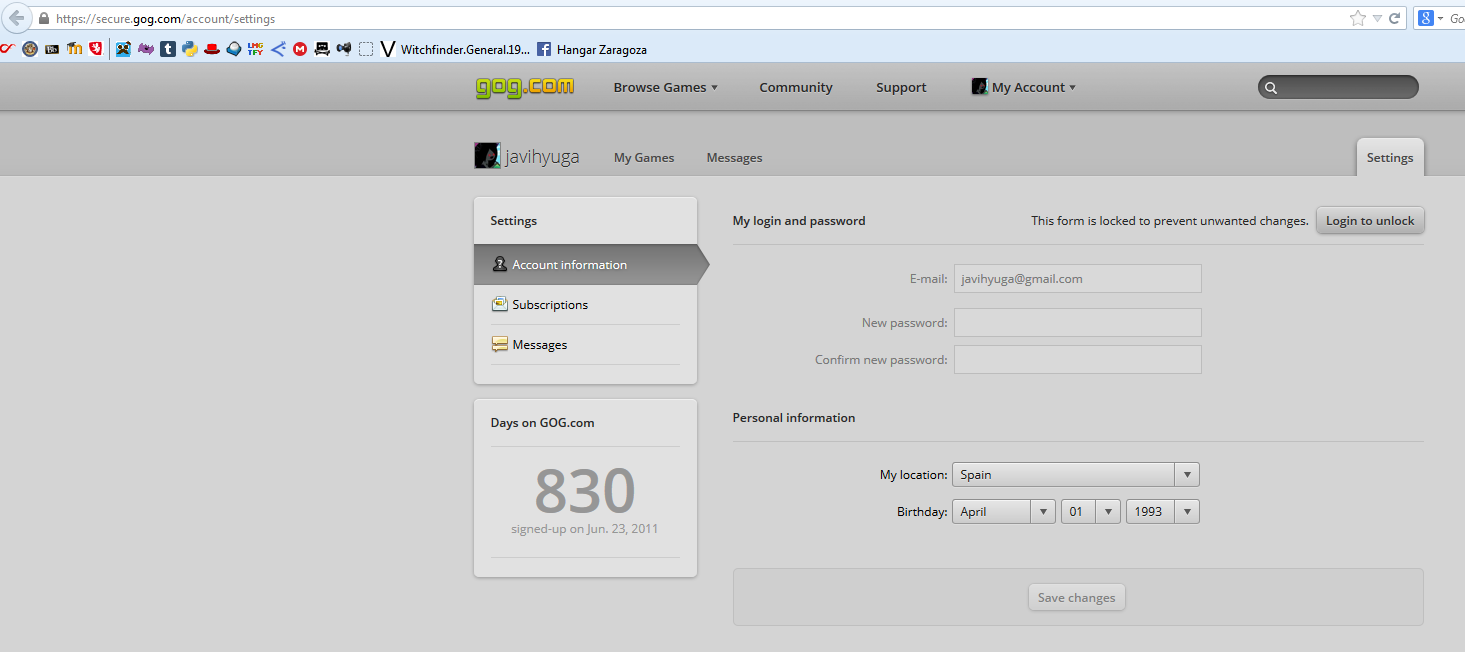Open the red circle M bookmark

coord(300,48)
